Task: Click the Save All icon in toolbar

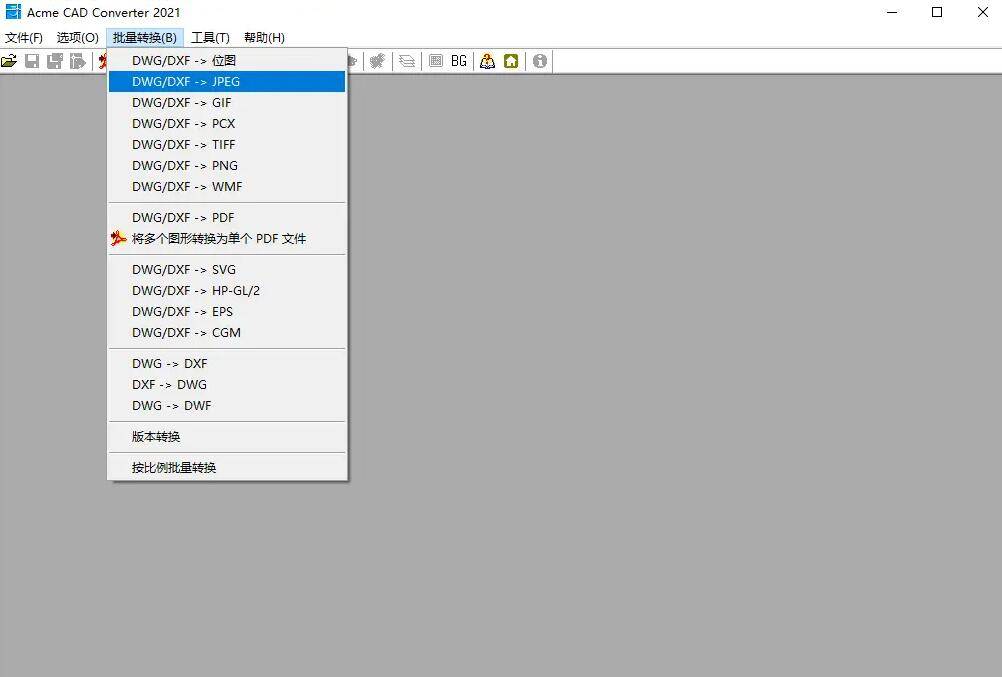Action: point(54,61)
